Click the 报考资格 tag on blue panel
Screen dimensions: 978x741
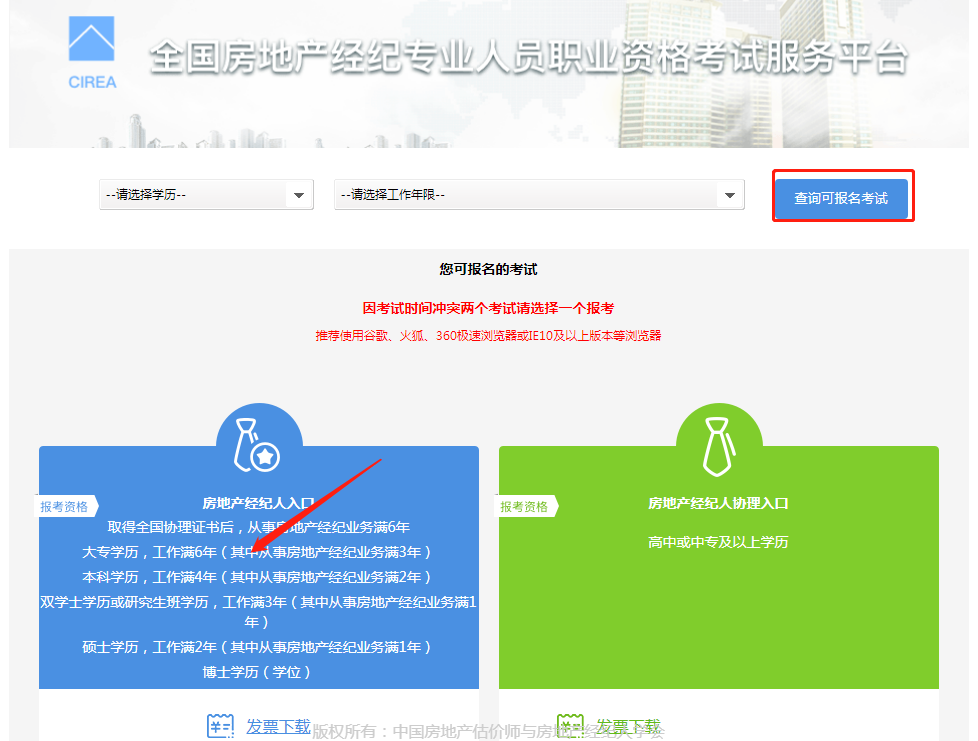click(x=65, y=506)
